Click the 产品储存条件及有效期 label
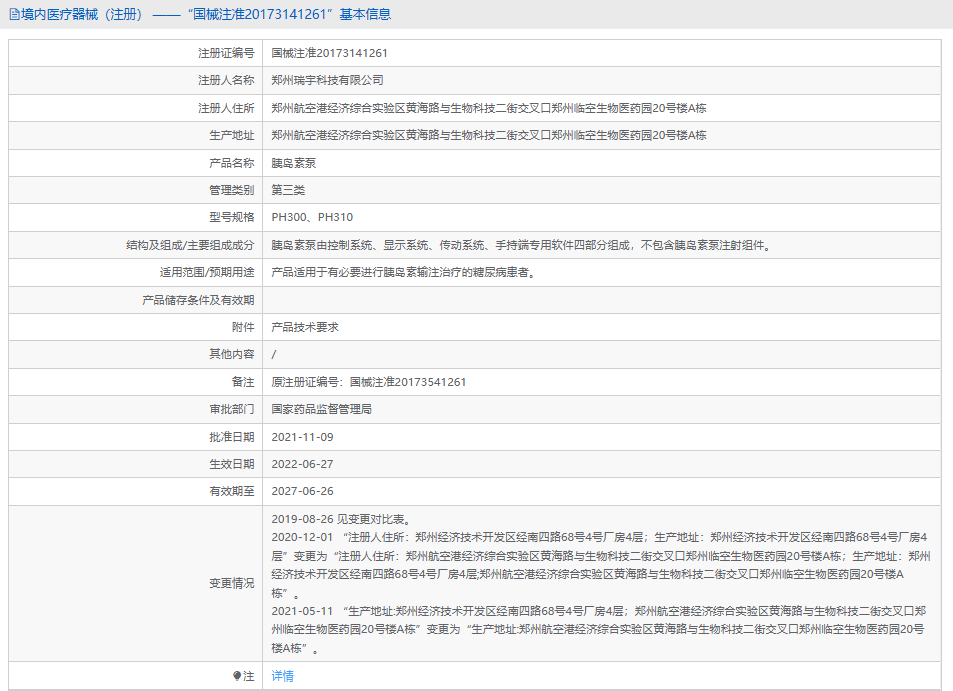Viewport: 953px width, 691px height. pyautogui.click(x=198, y=300)
